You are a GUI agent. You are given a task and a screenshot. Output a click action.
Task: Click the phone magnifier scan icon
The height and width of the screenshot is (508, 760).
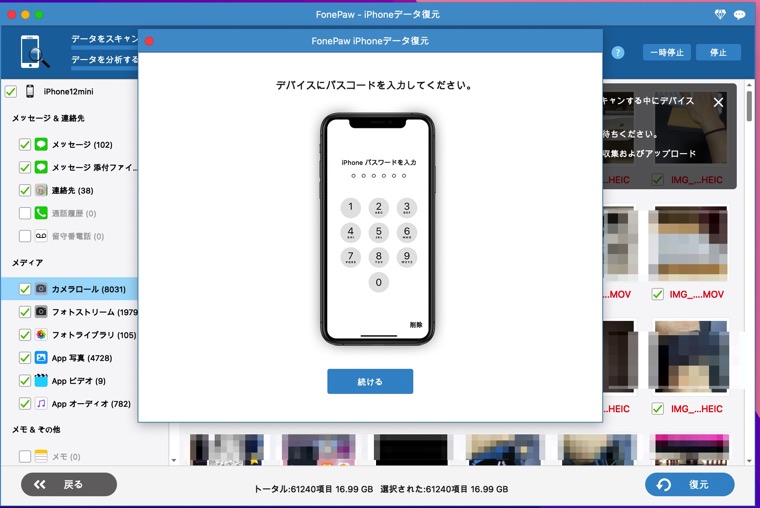tap(34, 51)
